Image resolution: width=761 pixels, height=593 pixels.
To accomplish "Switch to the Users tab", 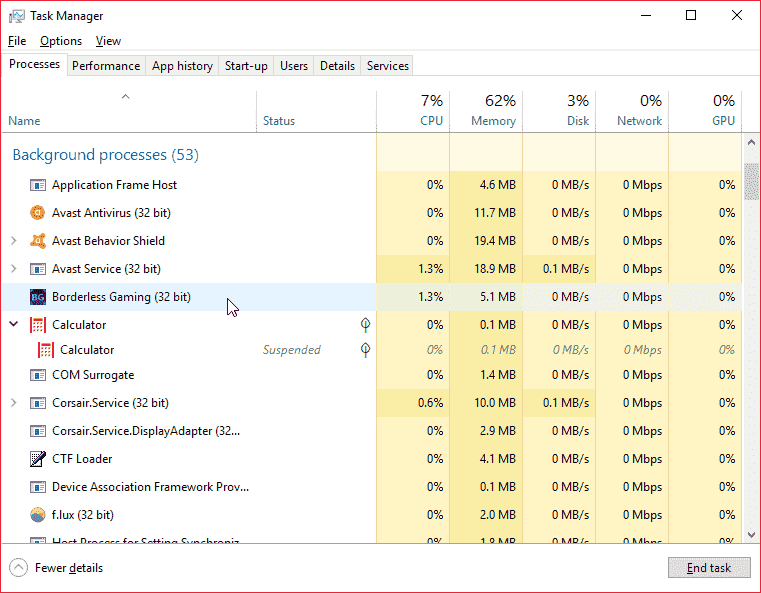I will pos(294,66).
